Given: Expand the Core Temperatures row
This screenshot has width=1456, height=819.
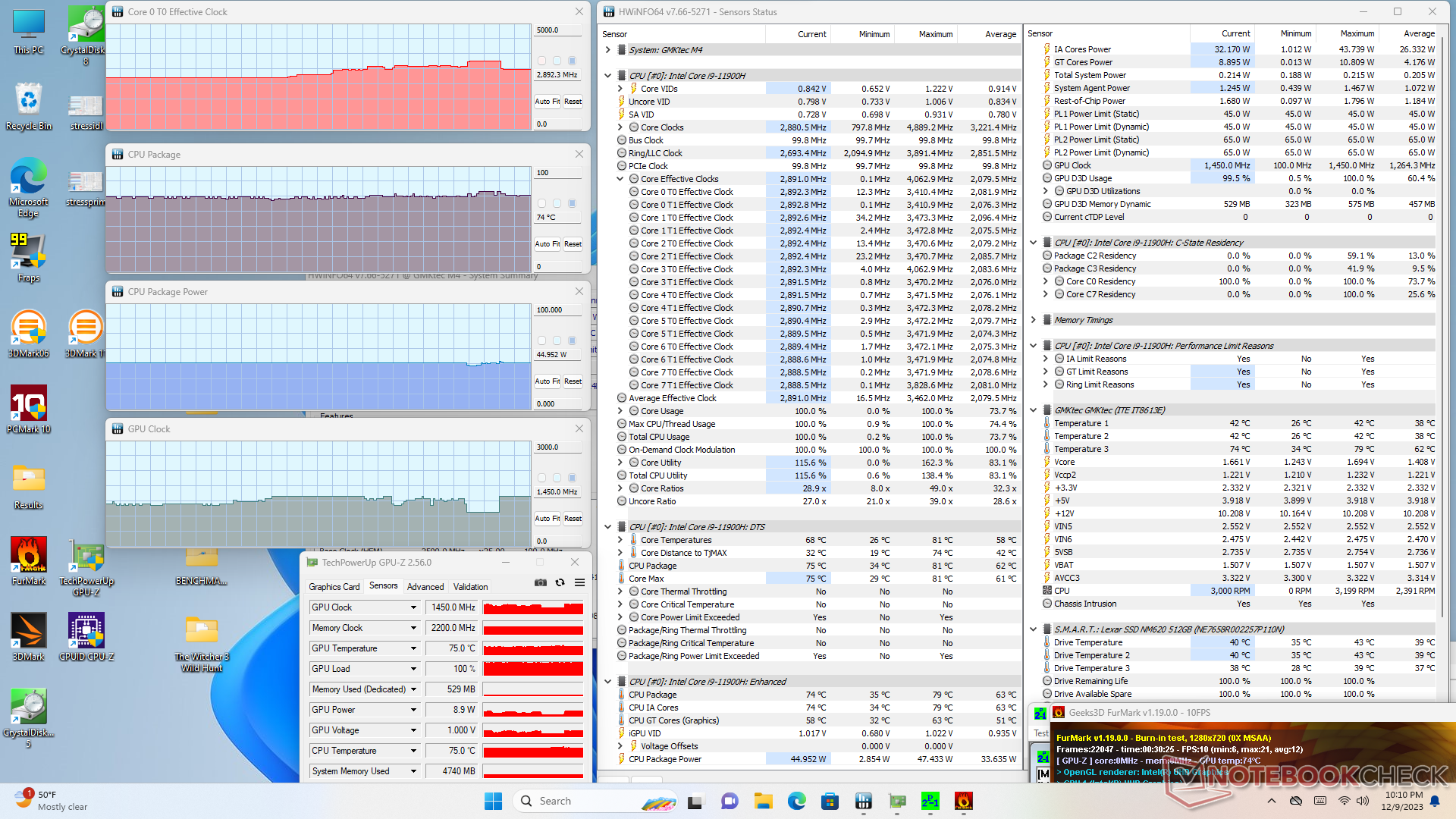Looking at the screenshot, I should pyautogui.click(x=620, y=540).
